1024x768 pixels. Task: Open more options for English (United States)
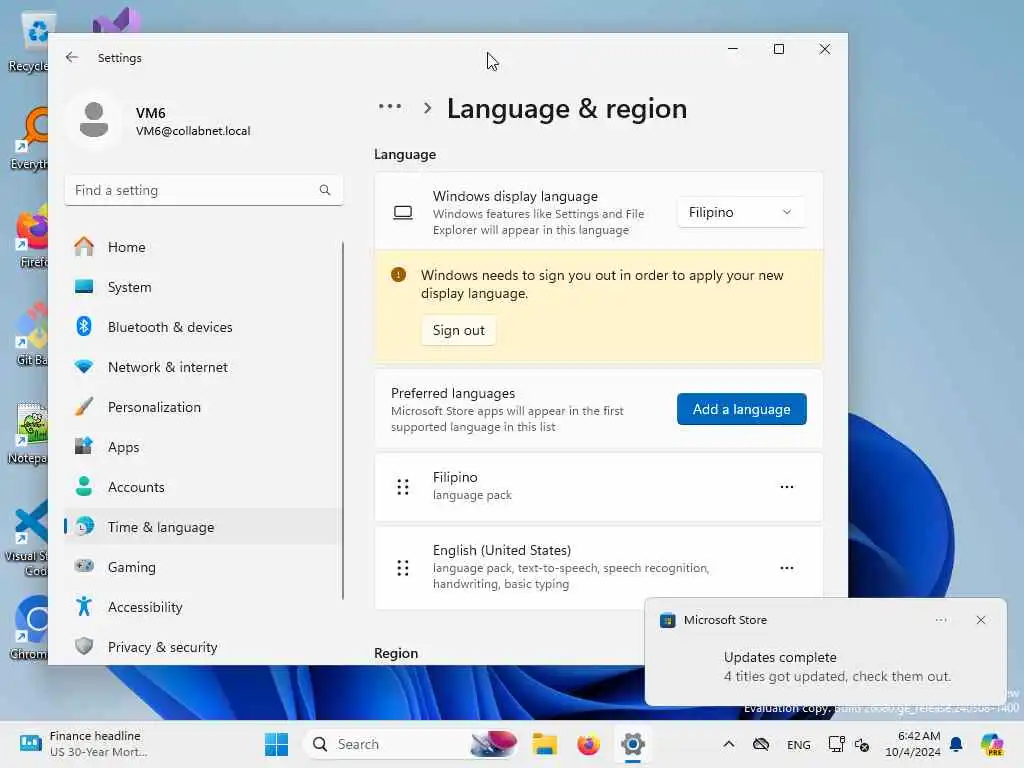click(787, 568)
